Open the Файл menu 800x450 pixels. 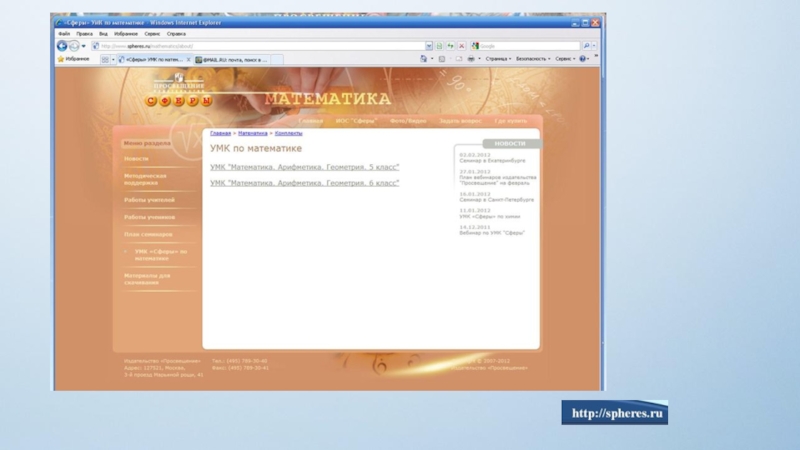(x=64, y=34)
